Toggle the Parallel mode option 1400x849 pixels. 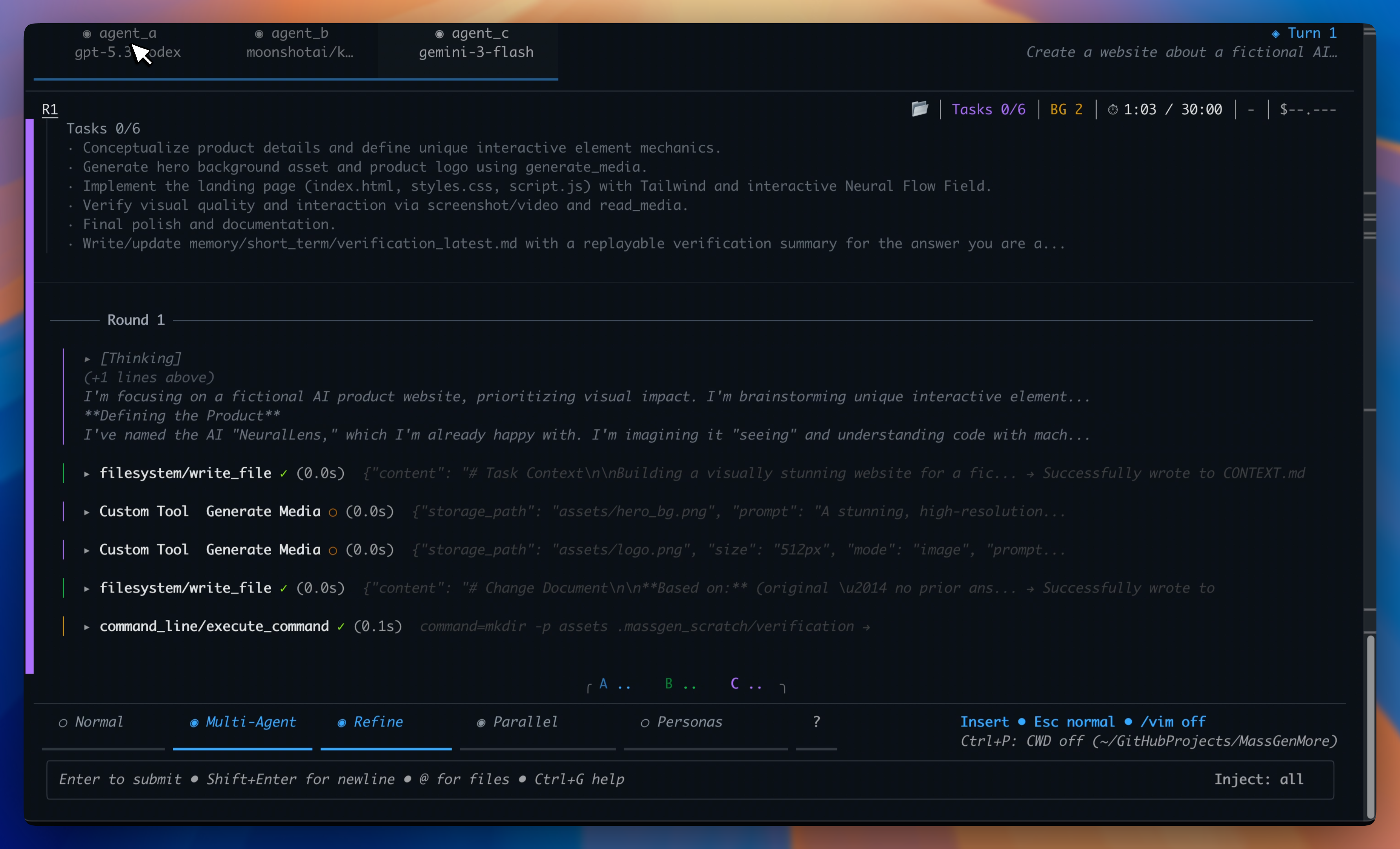pyautogui.click(x=517, y=722)
